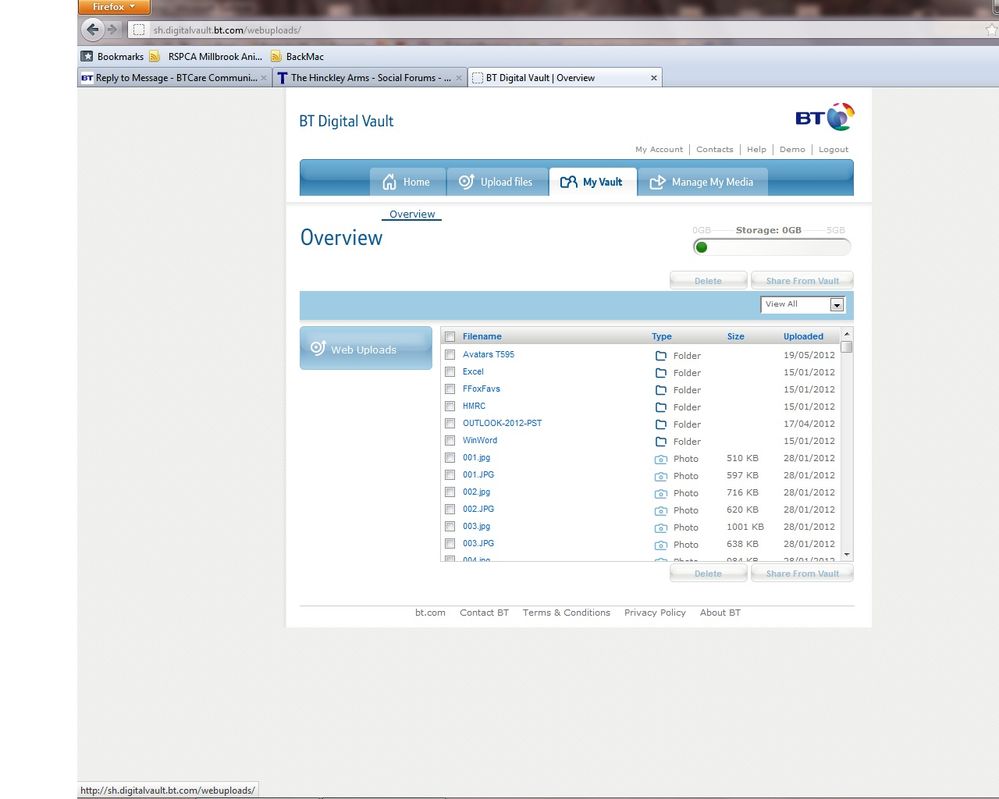This screenshot has height=799, width=999.
Task: Open the Terms & Conditions footer link
Action: 566,612
